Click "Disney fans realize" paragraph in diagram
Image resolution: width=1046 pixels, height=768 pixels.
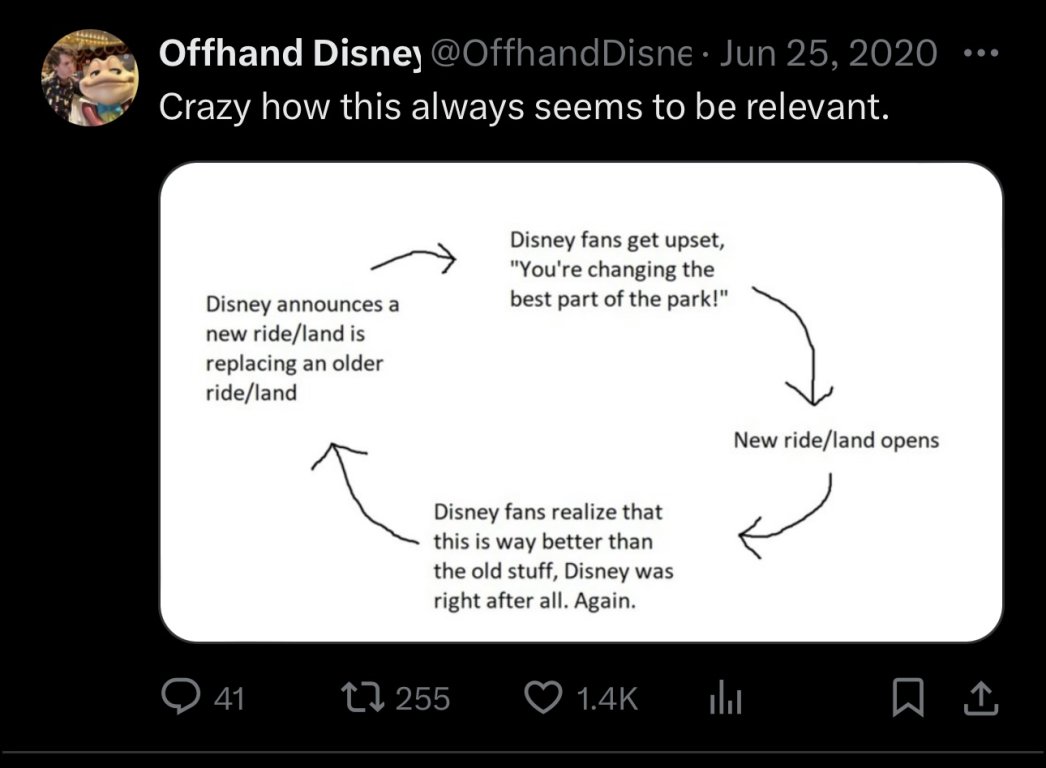point(553,556)
